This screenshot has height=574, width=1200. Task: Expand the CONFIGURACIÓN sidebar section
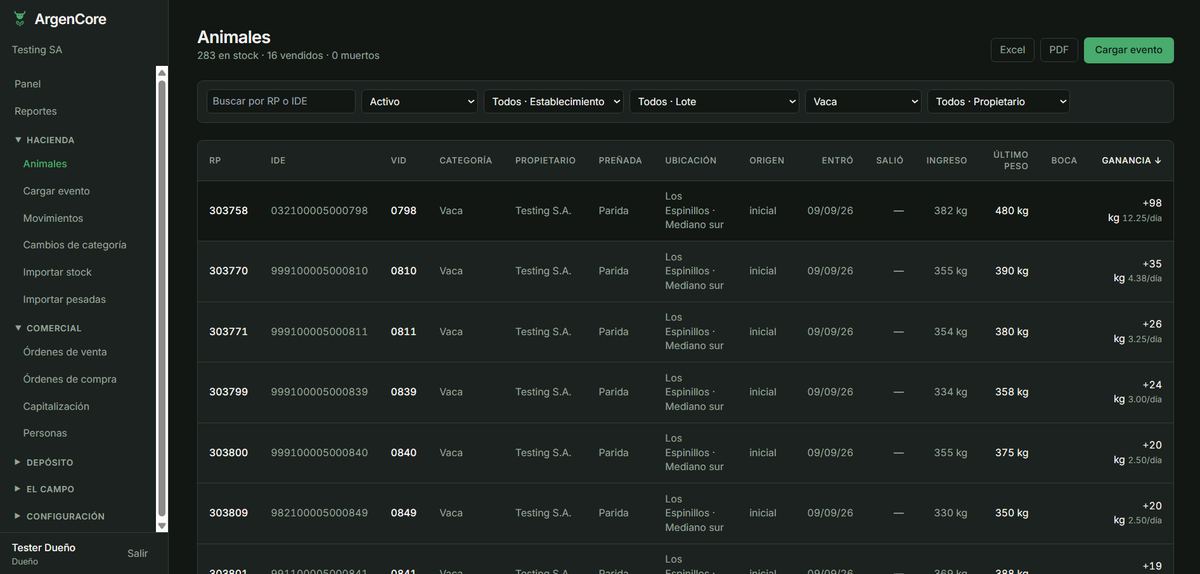(59, 516)
